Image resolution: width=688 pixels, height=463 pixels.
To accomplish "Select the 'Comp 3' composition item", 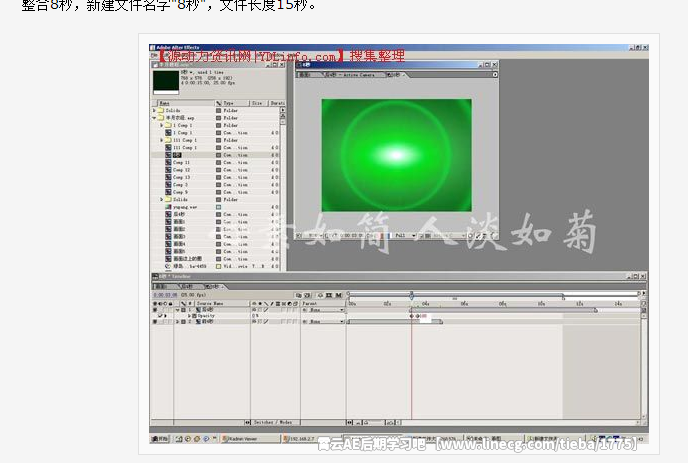I will coord(180,185).
